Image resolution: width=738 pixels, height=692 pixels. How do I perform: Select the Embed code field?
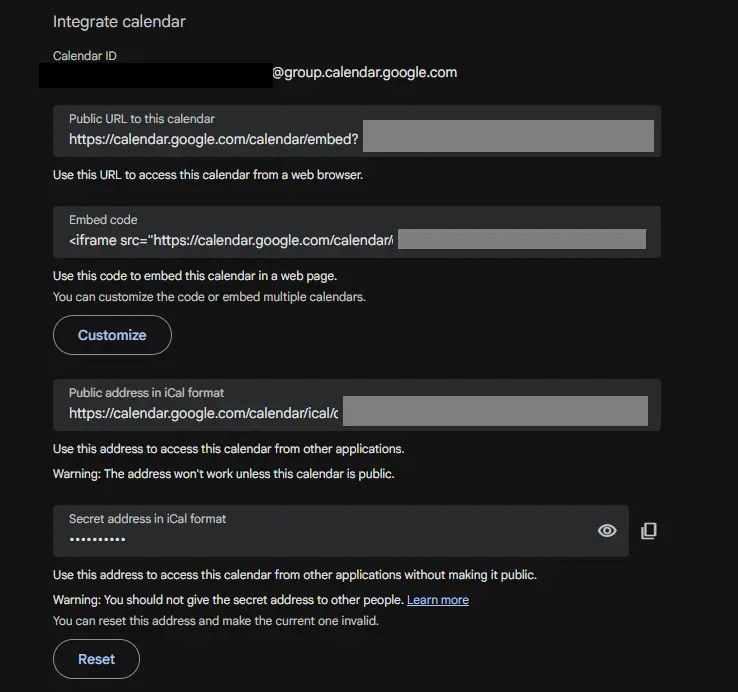[x=357, y=232]
